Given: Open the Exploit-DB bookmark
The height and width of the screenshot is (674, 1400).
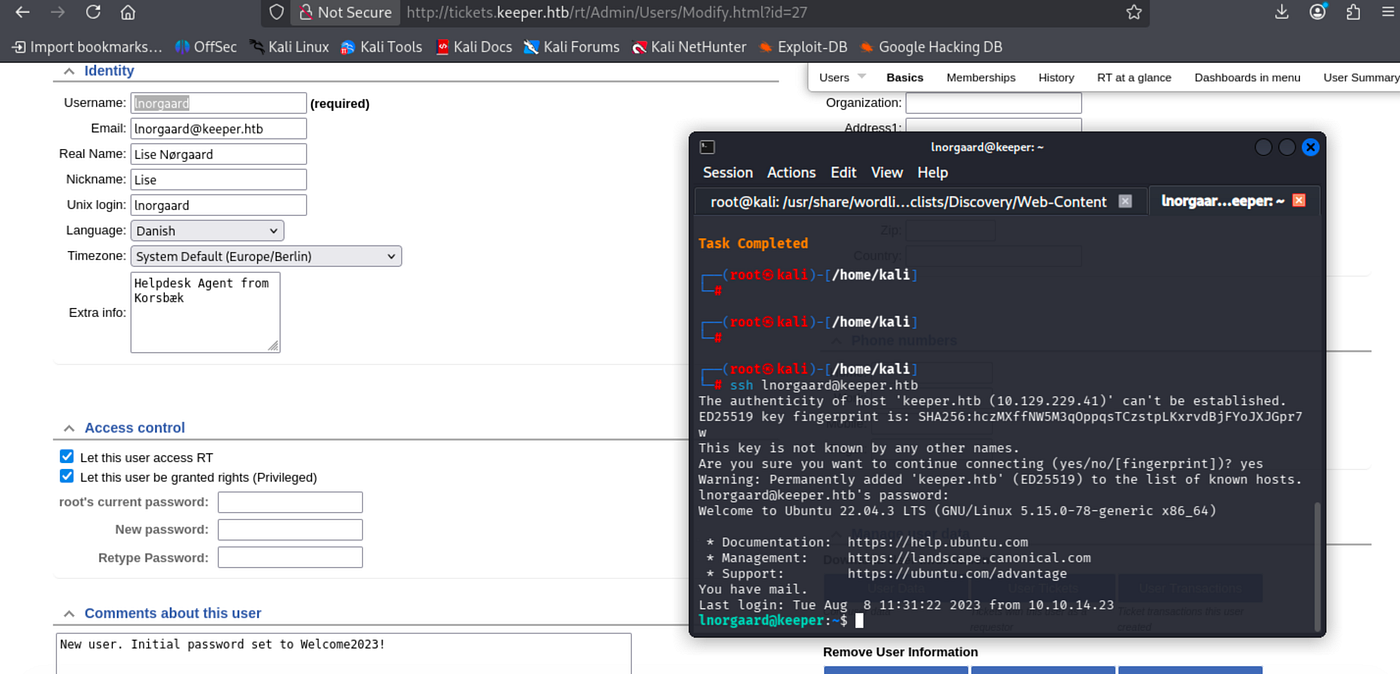Looking at the screenshot, I should [804, 47].
